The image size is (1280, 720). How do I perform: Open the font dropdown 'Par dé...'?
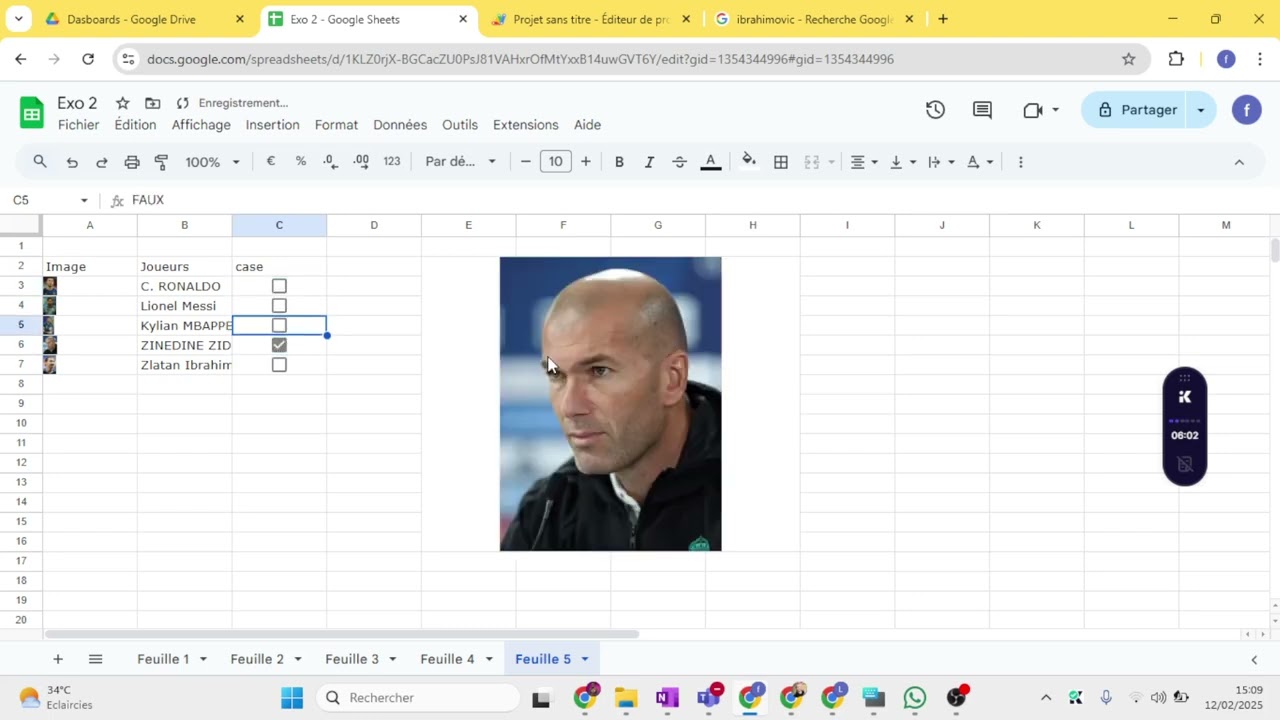460,162
